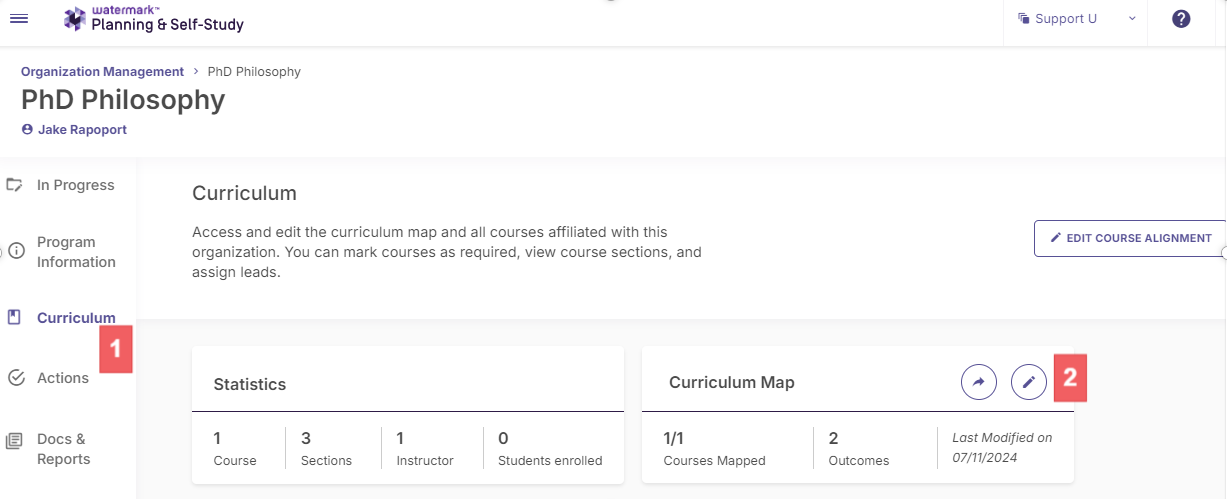Click the user icon beside Jake Rapoport
1227x499 pixels.
(27, 130)
